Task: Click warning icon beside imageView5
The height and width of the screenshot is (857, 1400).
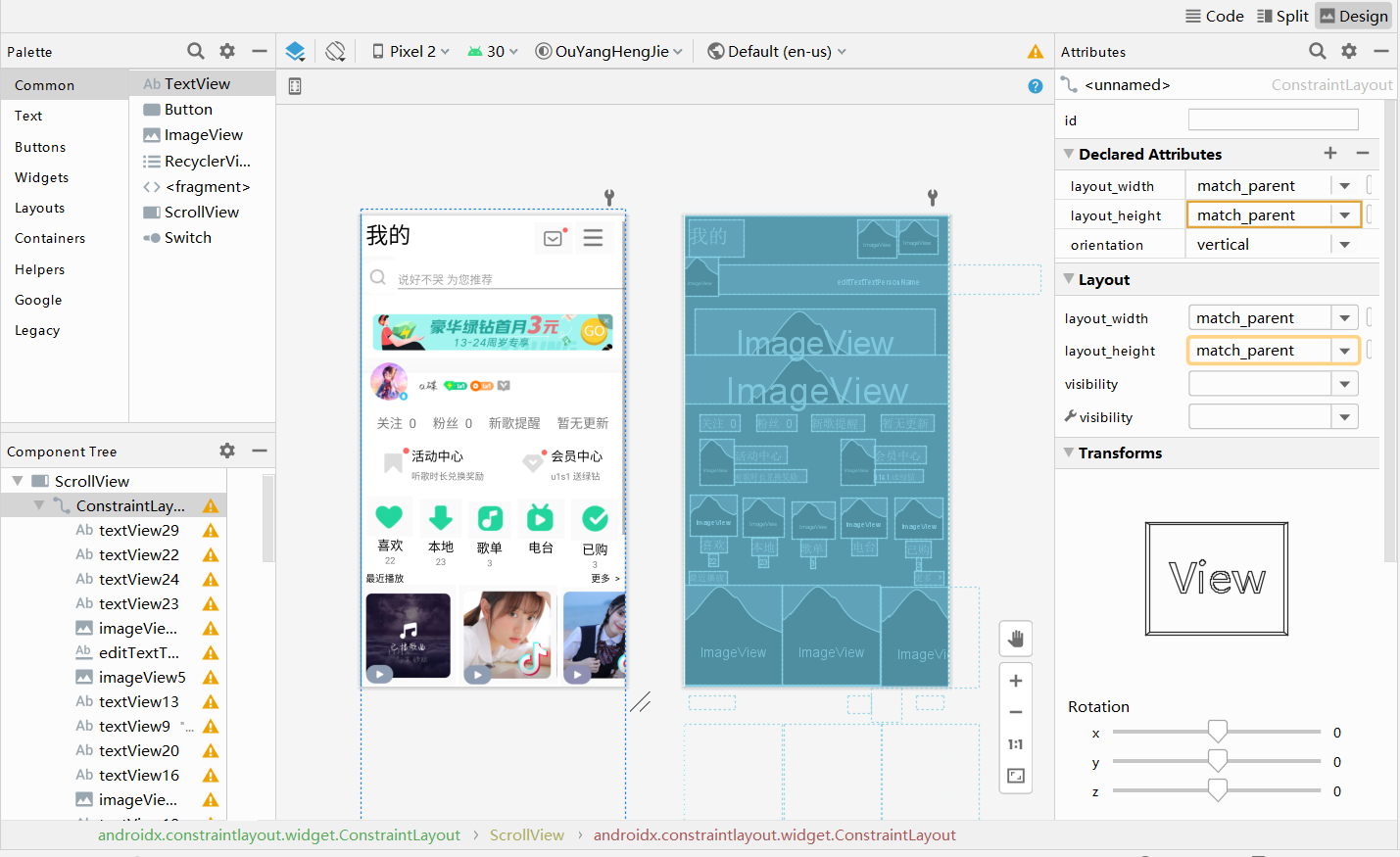Action: pyautogui.click(x=211, y=678)
